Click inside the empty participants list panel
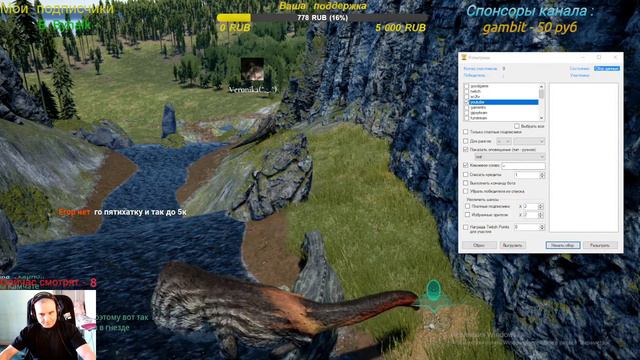Image resolution: width=640 pixels, height=360 pixels. (x=584, y=158)
